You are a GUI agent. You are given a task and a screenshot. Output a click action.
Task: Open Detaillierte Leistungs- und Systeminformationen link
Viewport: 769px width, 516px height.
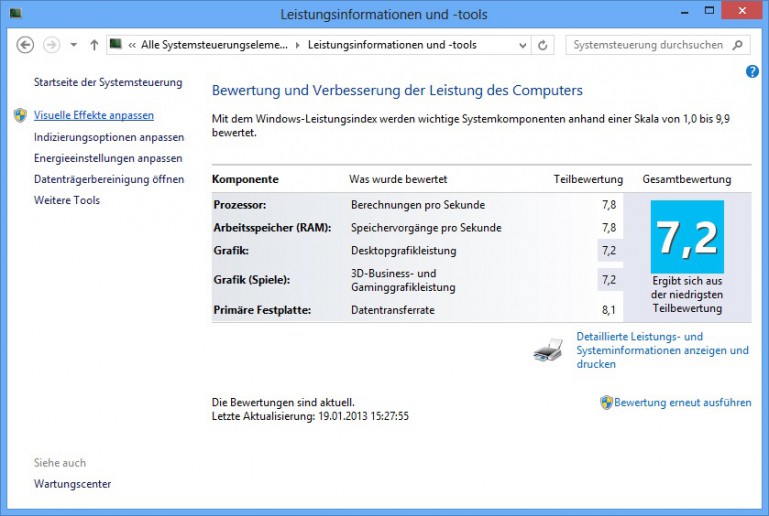click(x=662, y=350)
